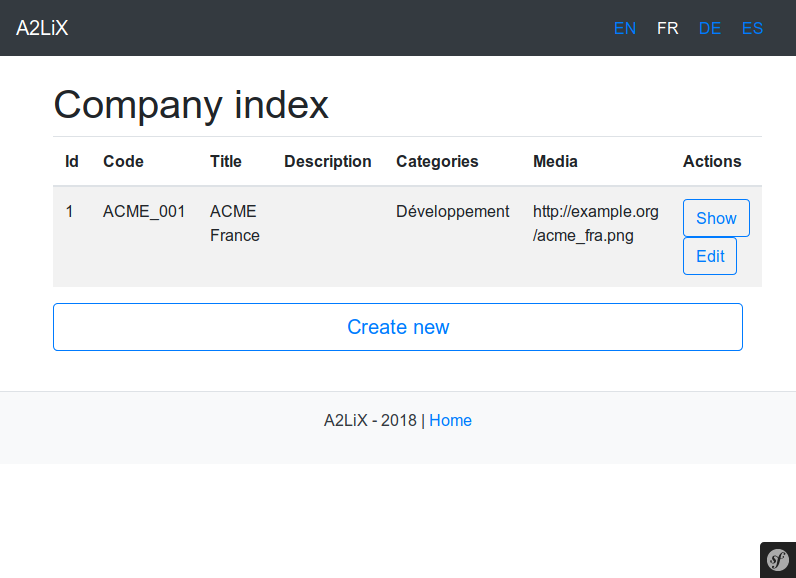Screen dimensions: 796x578
Task: Switch language to EN
Action: (x=624, y=28)
